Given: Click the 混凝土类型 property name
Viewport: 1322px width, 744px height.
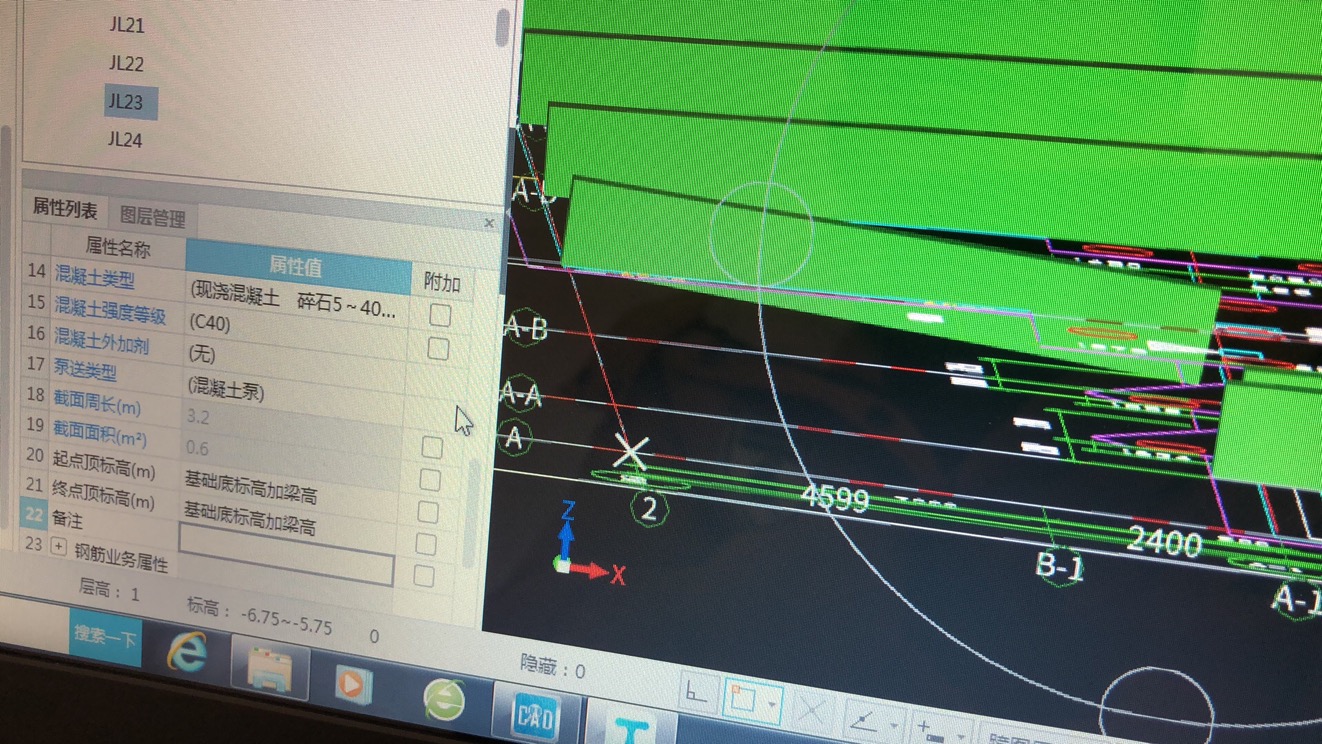Looking at the screenshot, I should pyautogui.click(x=94, y=277).
